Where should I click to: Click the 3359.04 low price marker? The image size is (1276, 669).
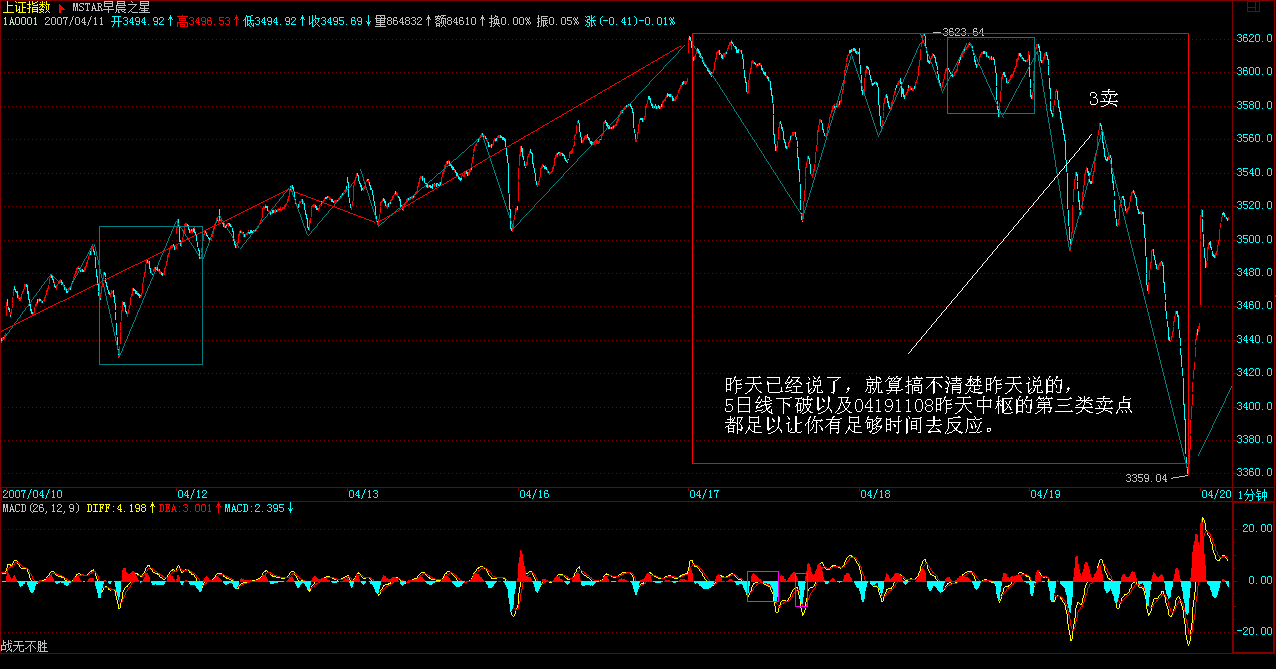point(1146,478)
